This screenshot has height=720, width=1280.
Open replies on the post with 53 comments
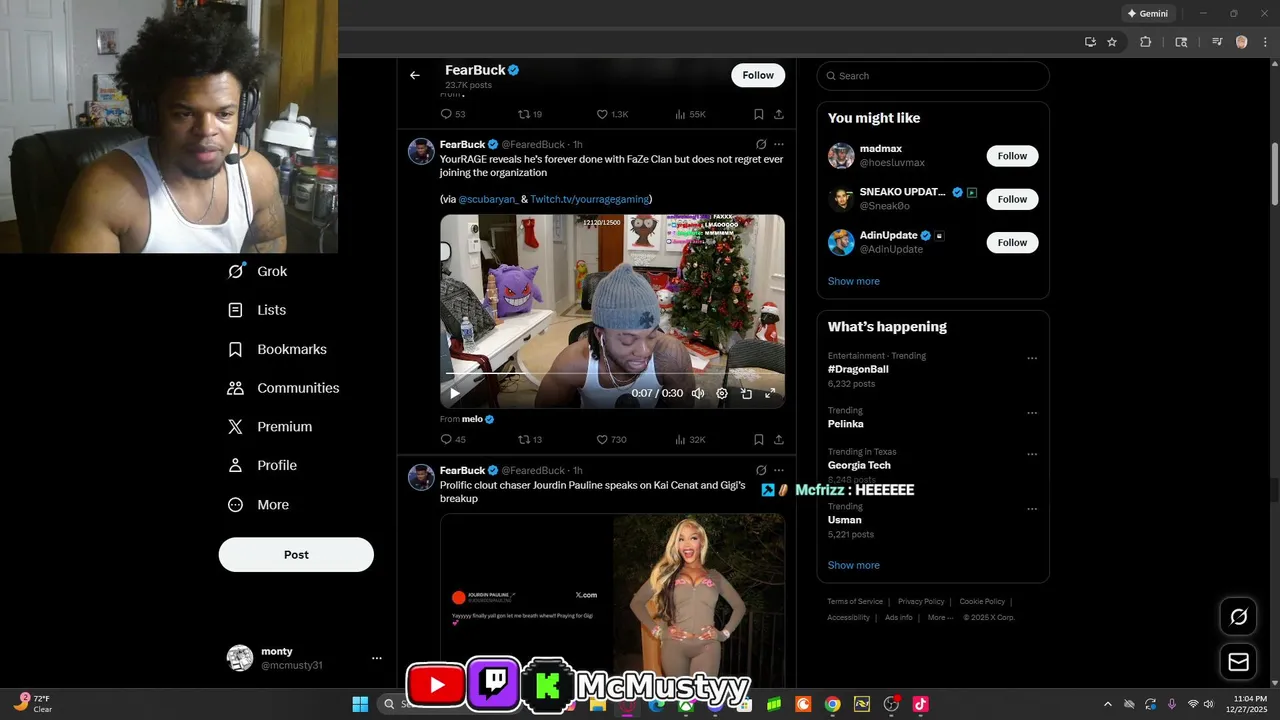pyautogui.click(x=453, y=114)
